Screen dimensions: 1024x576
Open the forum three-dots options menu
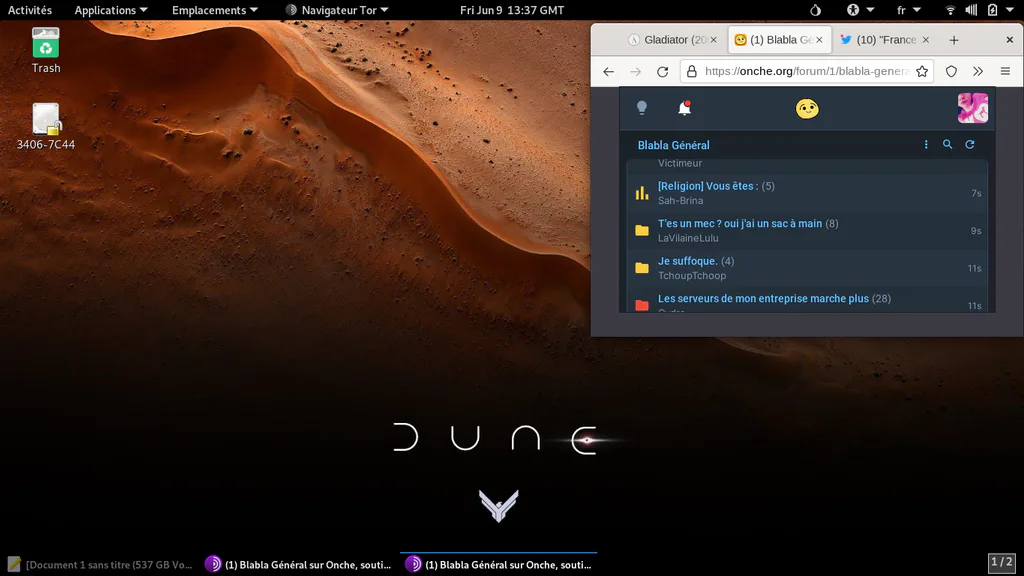coord(926,144)
